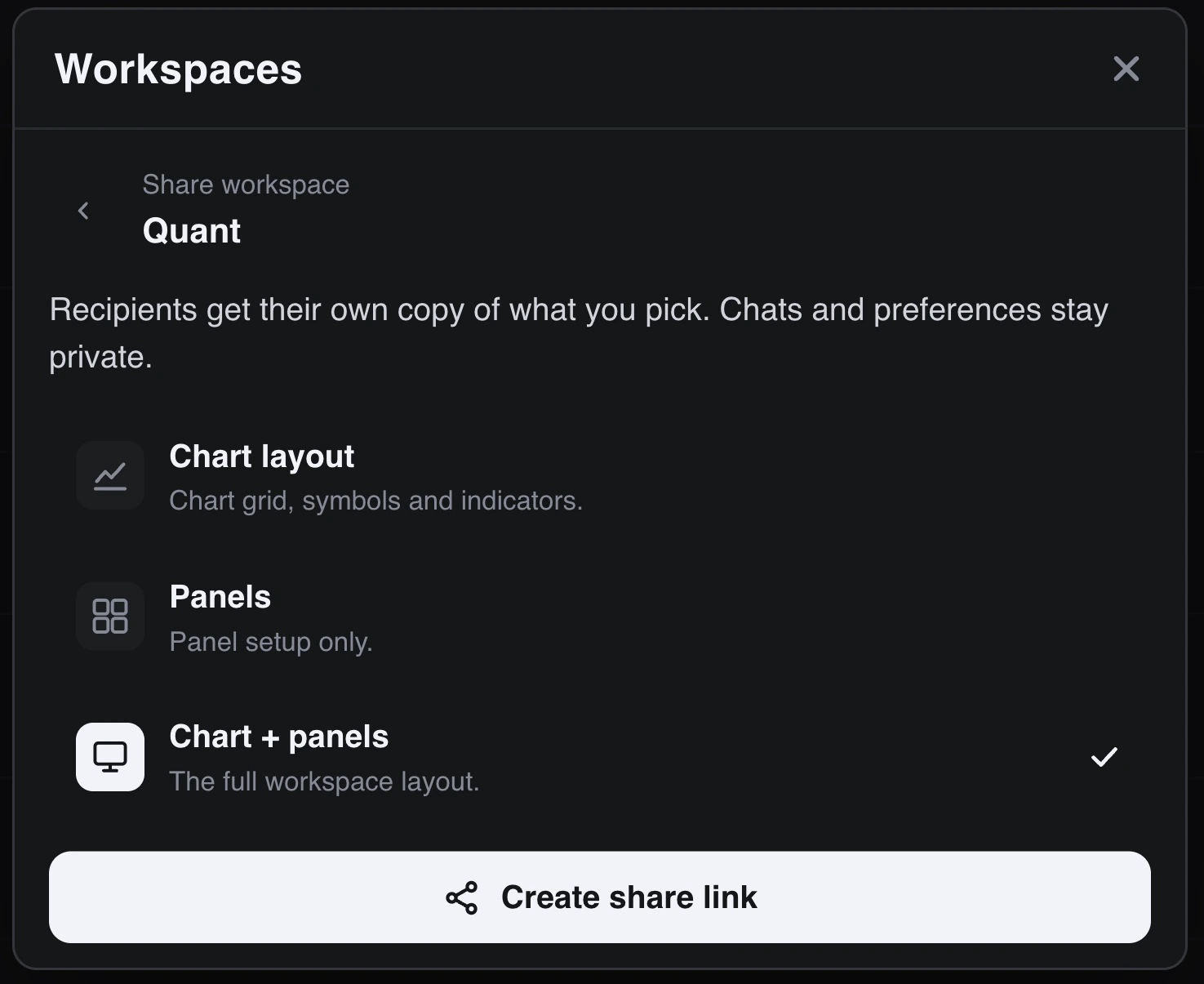Click the Chart layout line-graph icon

[x=110, y=476]
